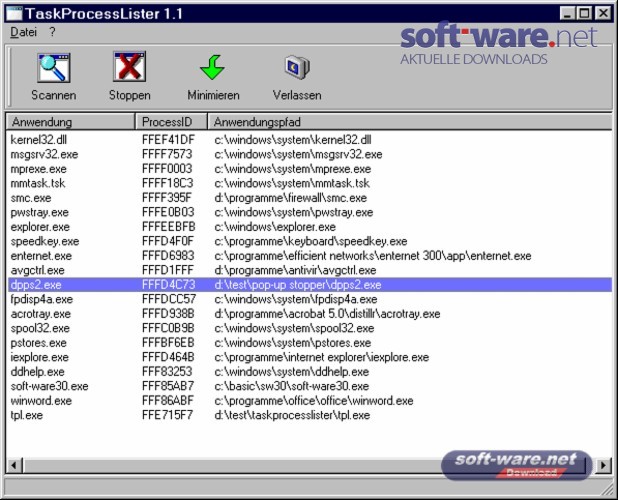The height and width of the screenshot is (500, 618).
Task: Click the TaskProcessLister title bar icon
Action: coord(14,14)
